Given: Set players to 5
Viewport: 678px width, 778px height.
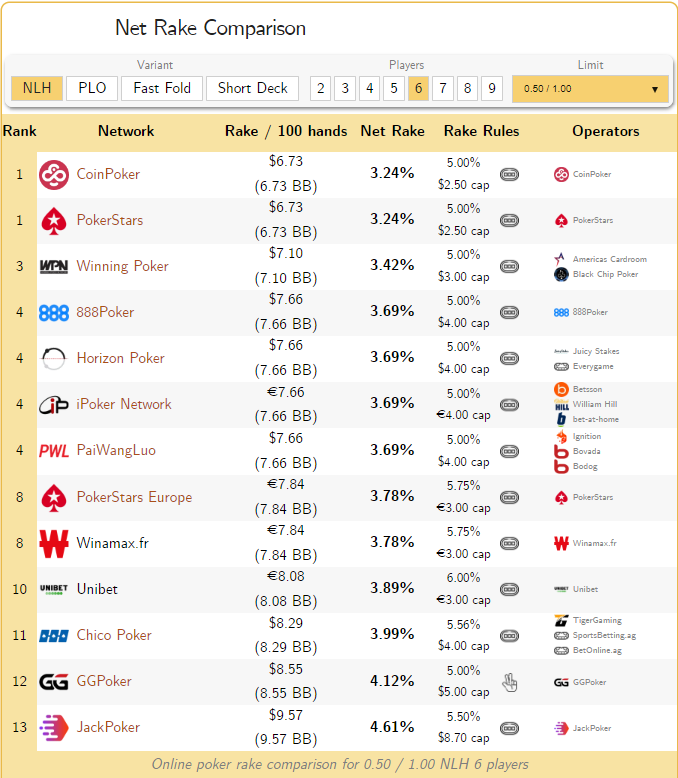Looking at the screenshot, I should point(394,88).
